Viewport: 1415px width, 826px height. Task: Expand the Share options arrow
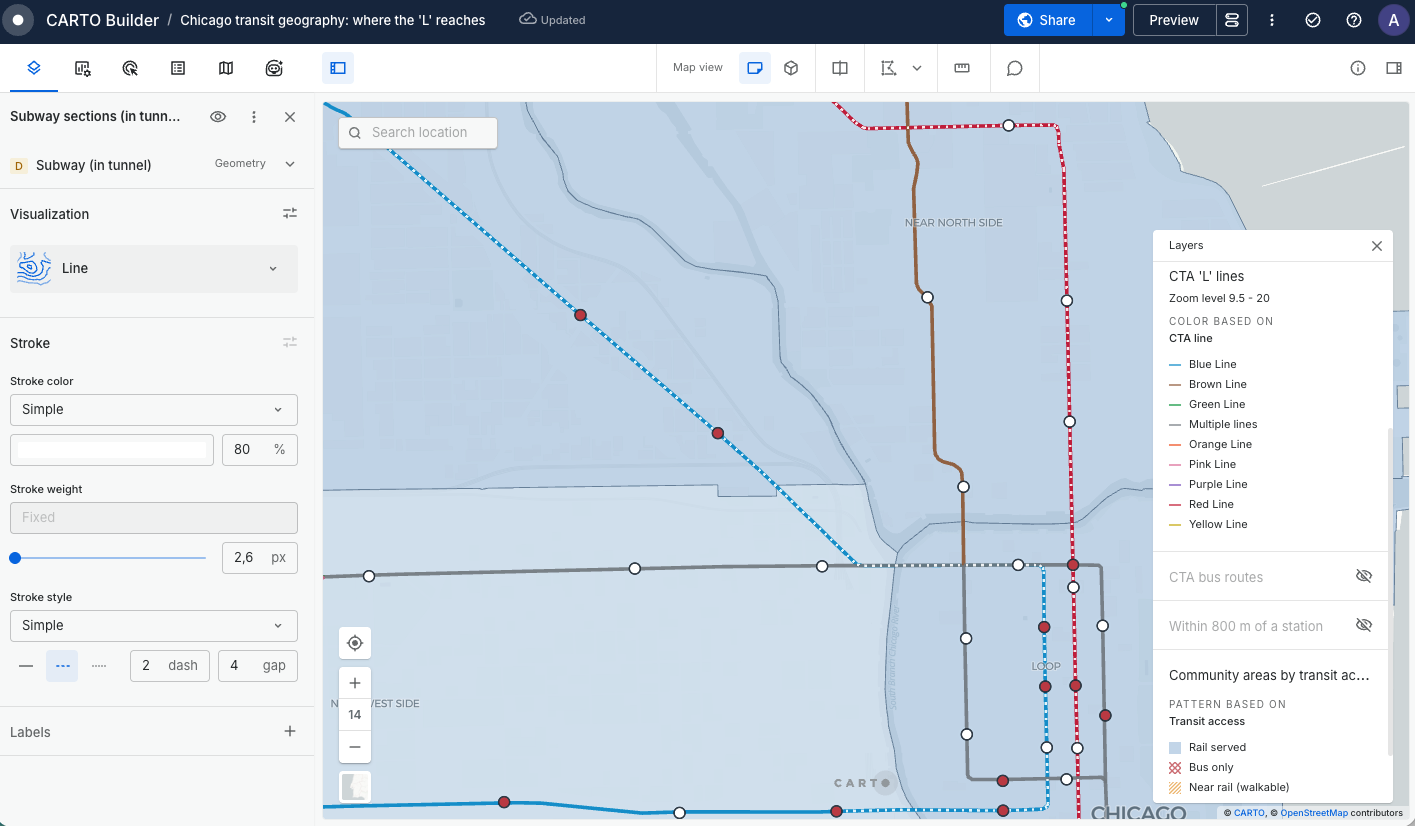[x=1109, y=20]
